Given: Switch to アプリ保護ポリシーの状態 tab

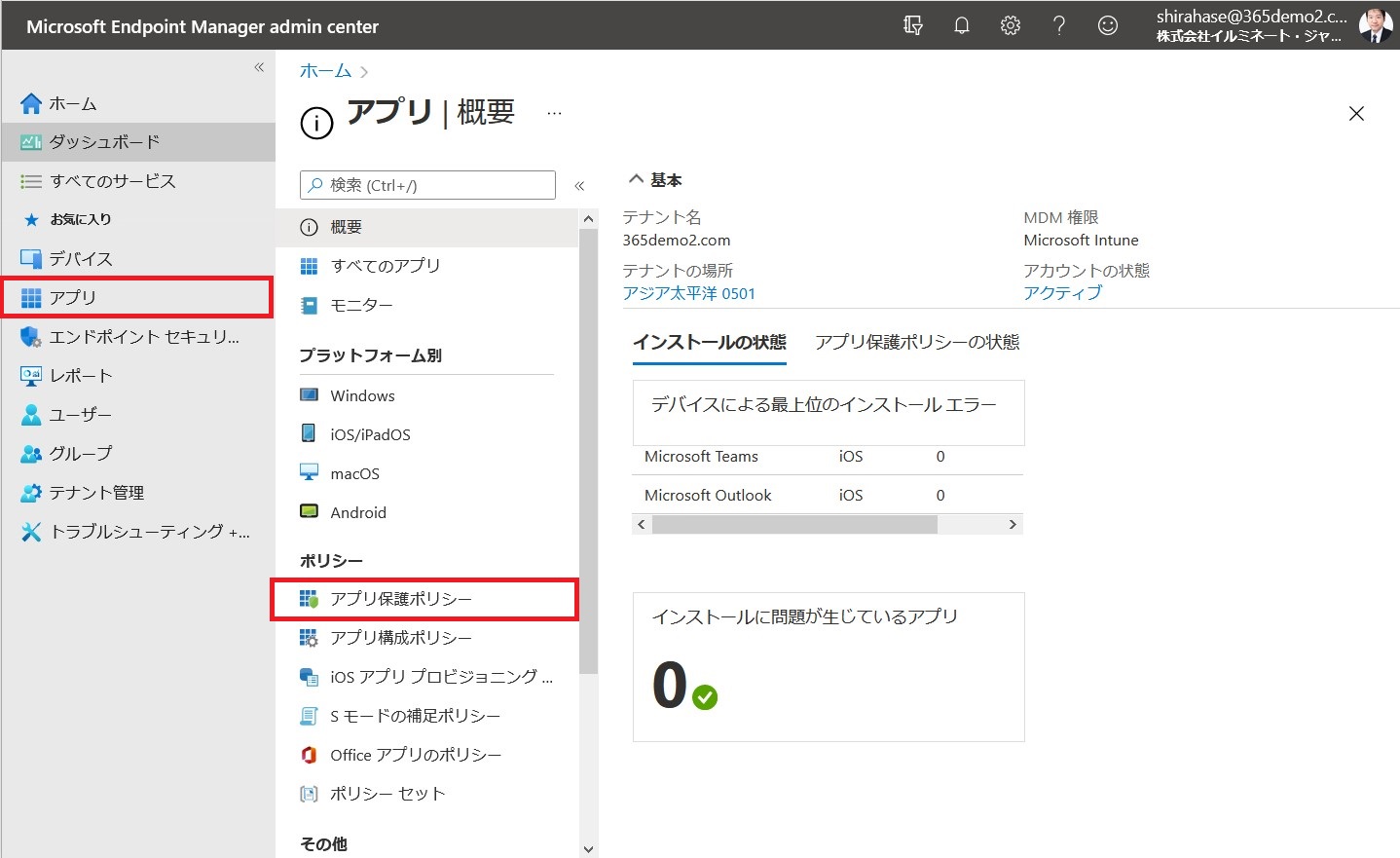Looking at the screenshot, I should click(x=917, y=342).
